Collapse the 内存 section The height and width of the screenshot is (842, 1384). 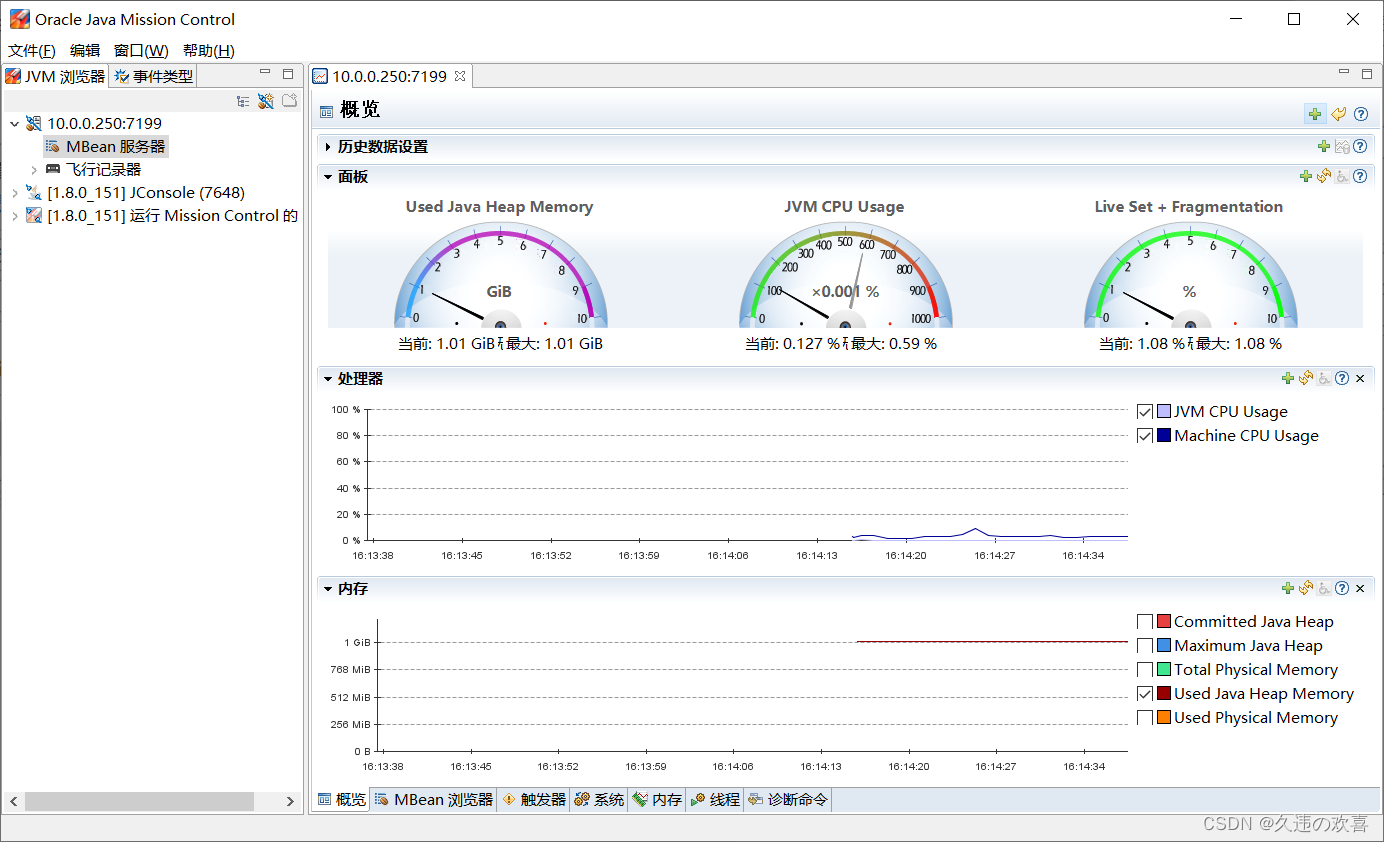click(x=328, y=588)
